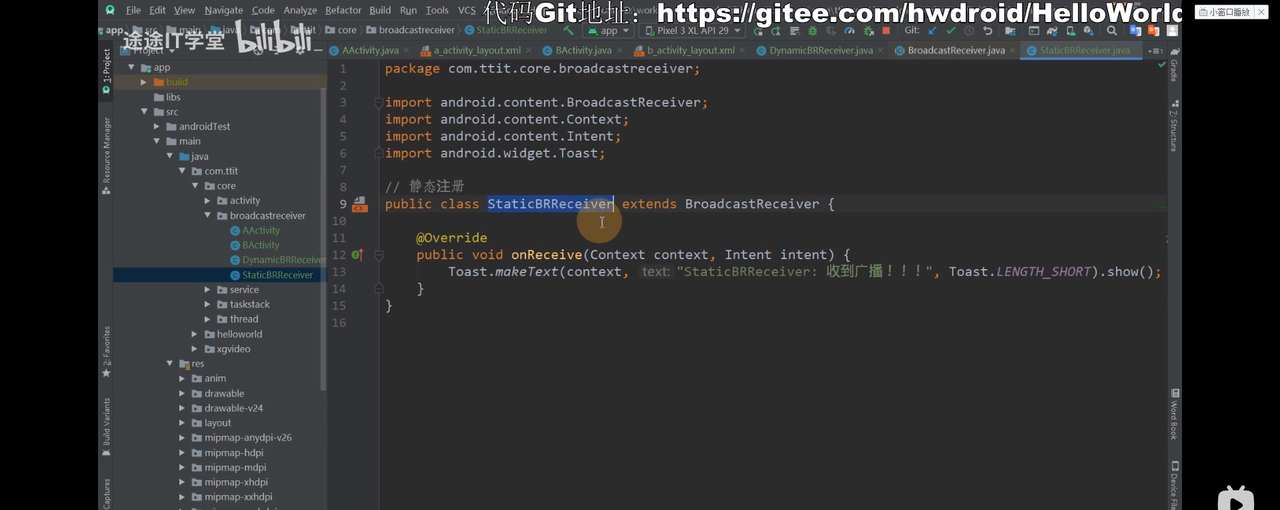Toggle the Word Book tool window
This screenshot has width=1280, height=510.
(1174, 415)
